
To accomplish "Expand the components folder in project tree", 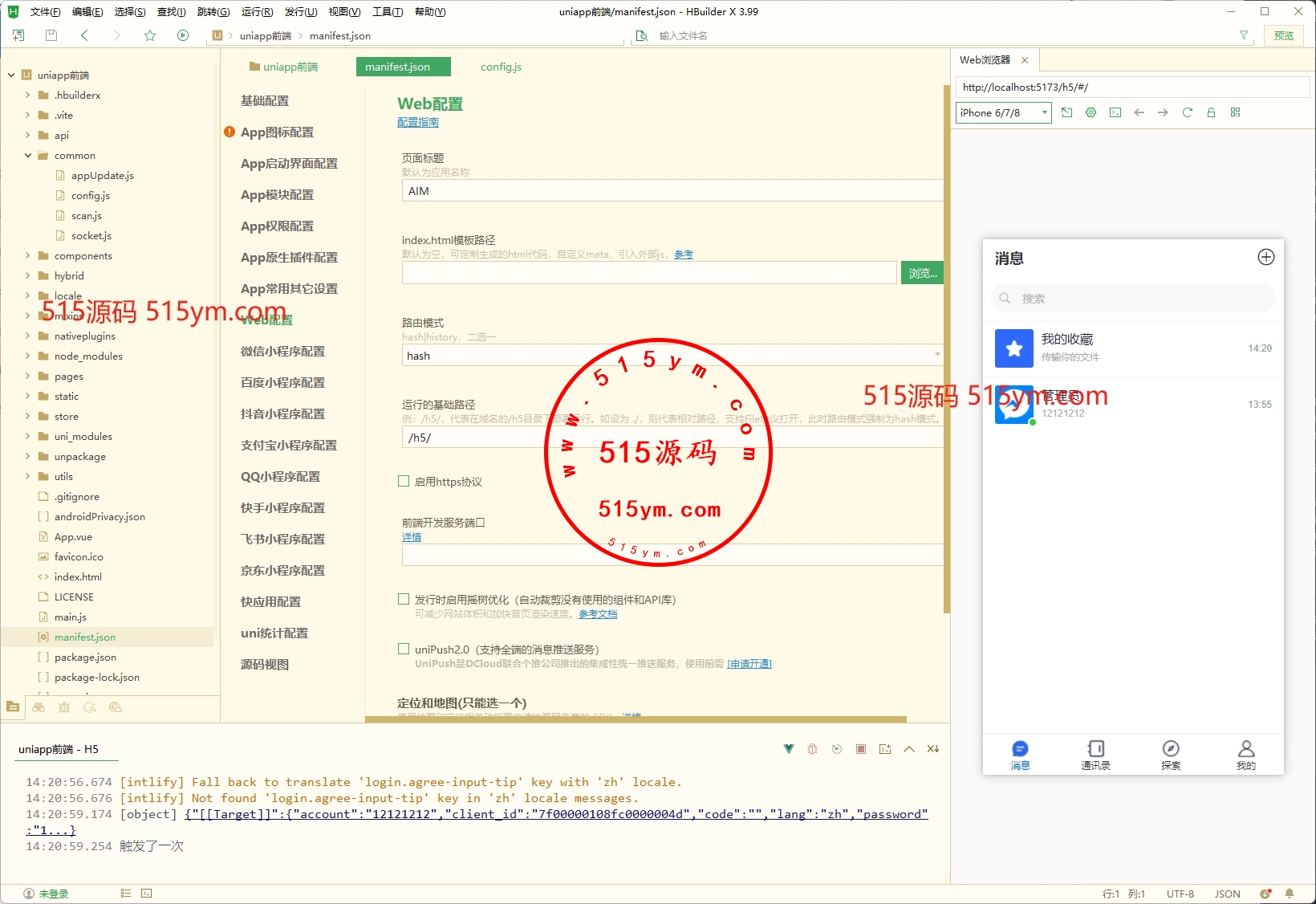I will point(28,256).
